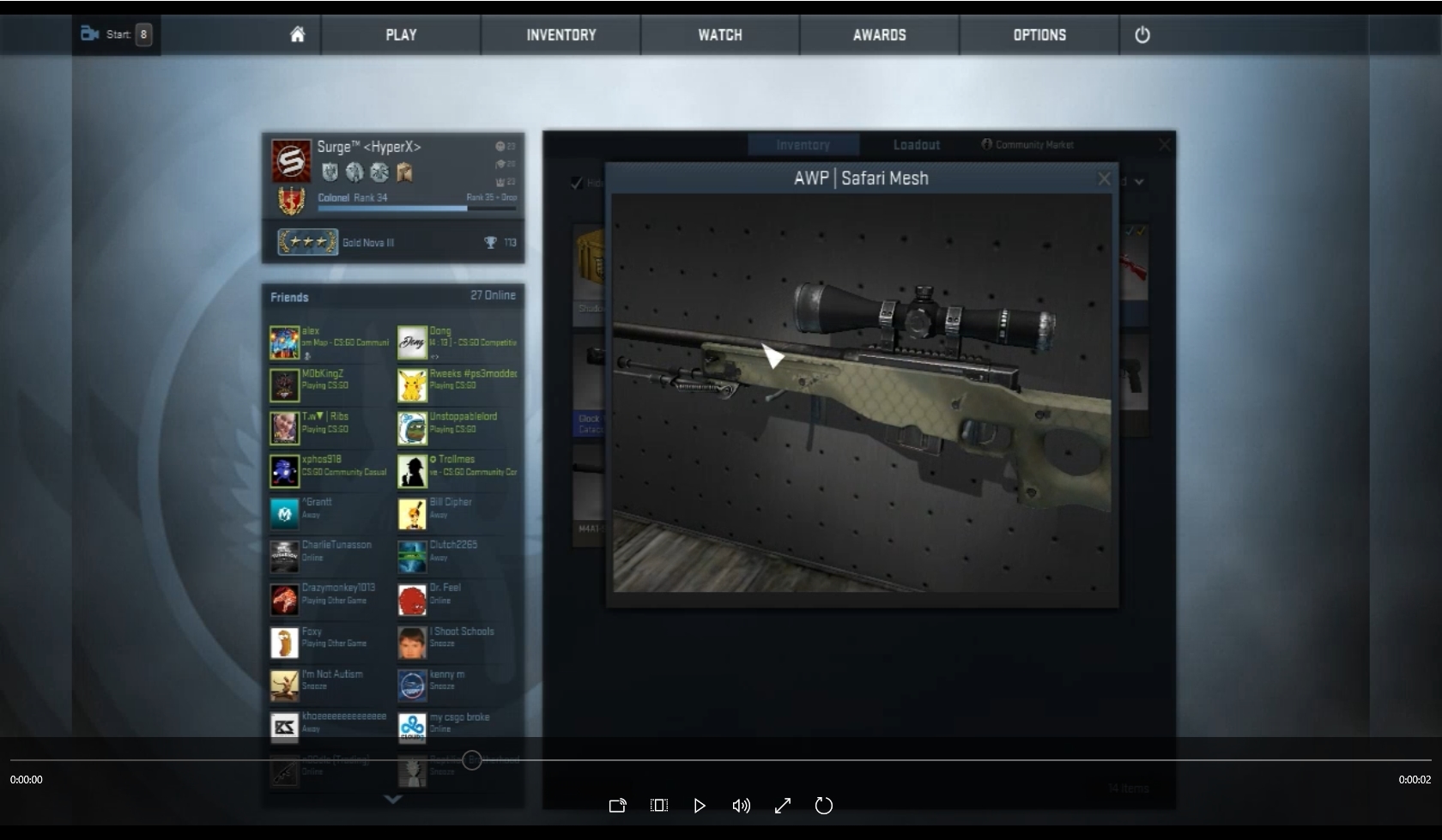
Task: Select friend name kenny m
Action: pos(447,674)
